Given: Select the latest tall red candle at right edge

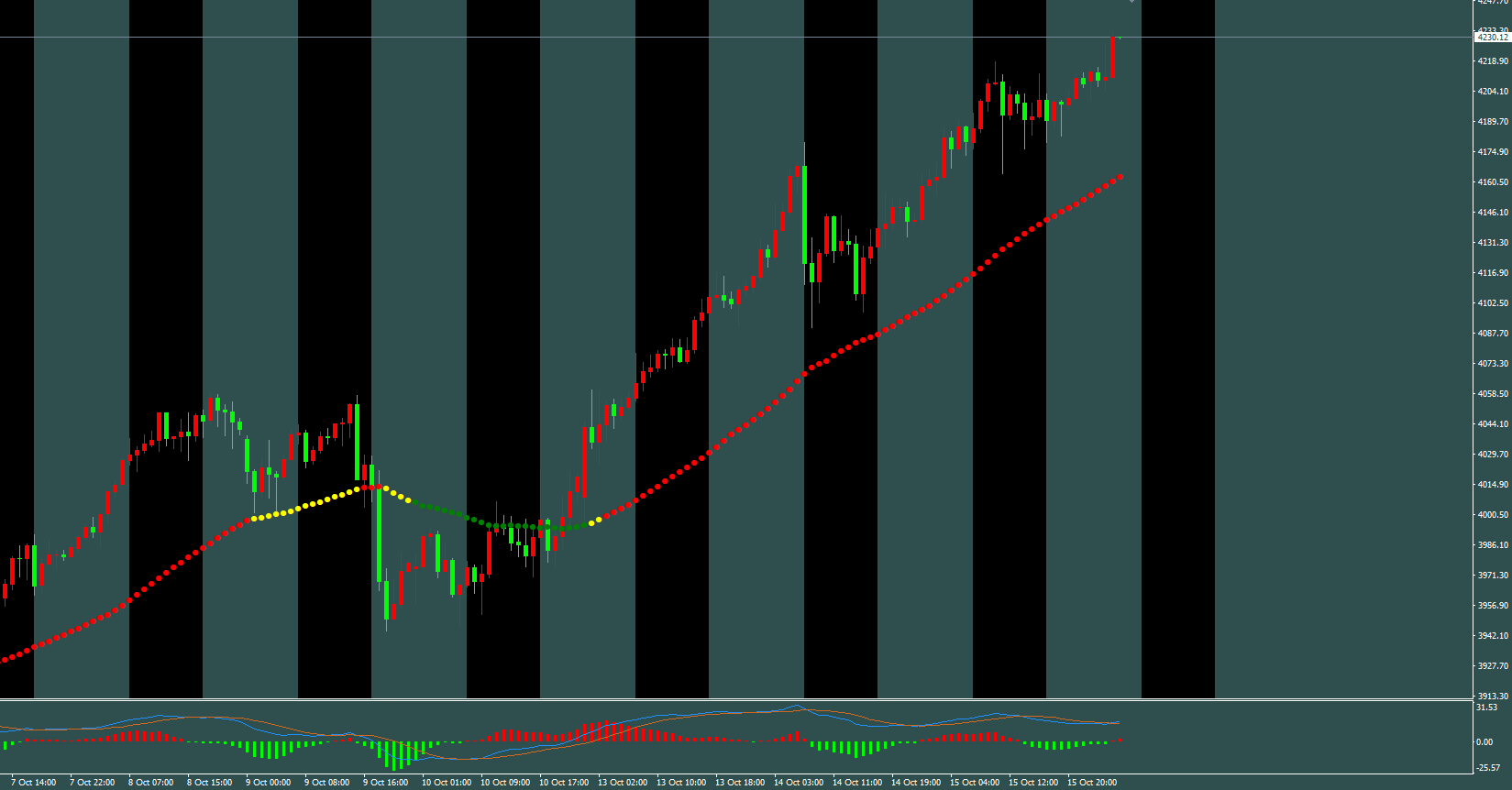Looking at the screenshot, I should point(1112,58).
